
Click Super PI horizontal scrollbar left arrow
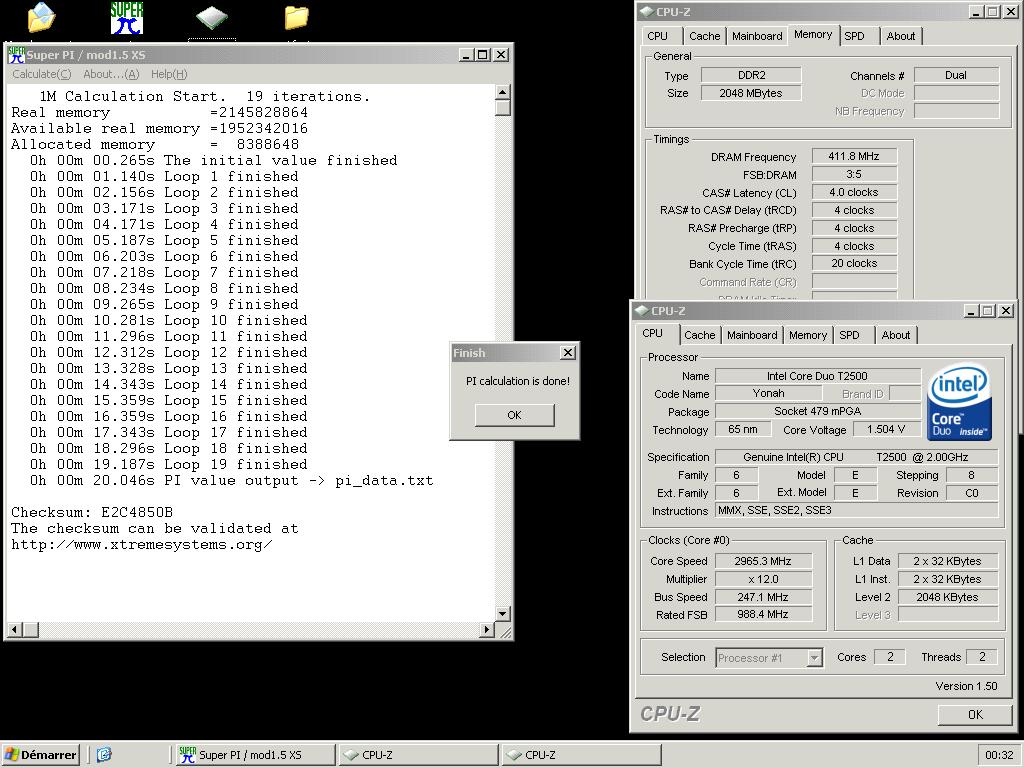(16, 630)
